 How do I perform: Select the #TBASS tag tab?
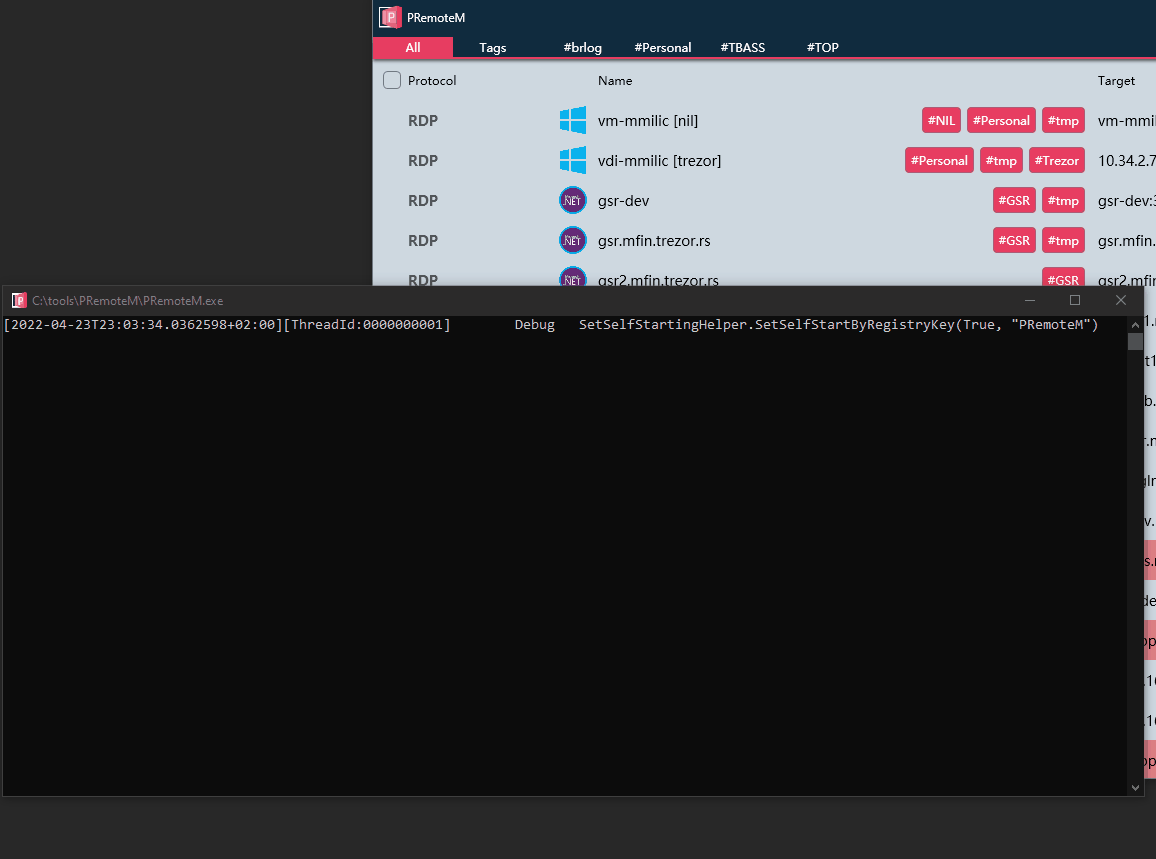(742, 47)
